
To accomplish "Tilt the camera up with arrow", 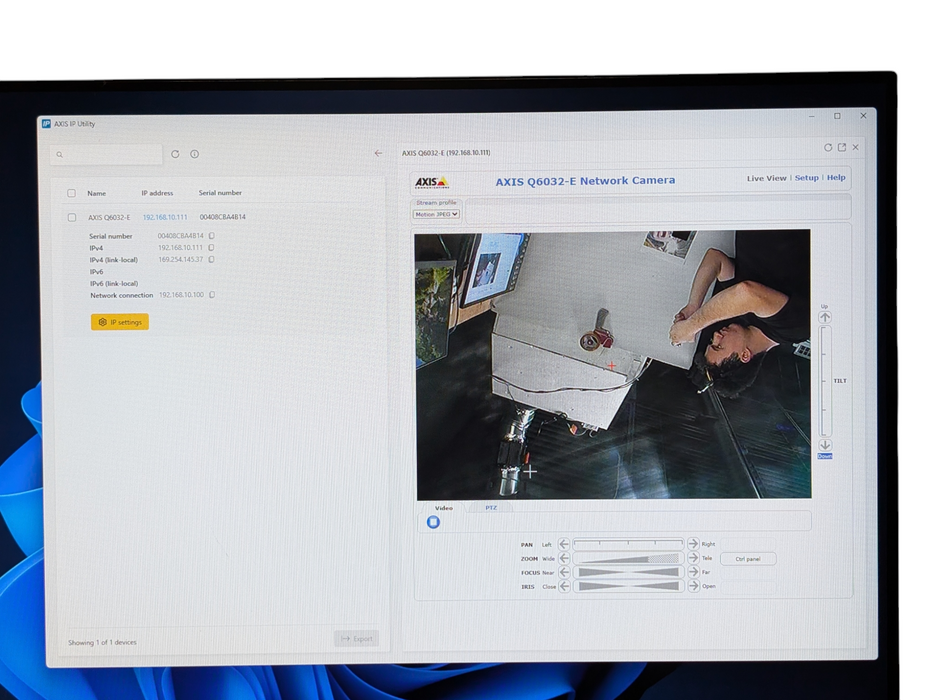I will [824, 317].
